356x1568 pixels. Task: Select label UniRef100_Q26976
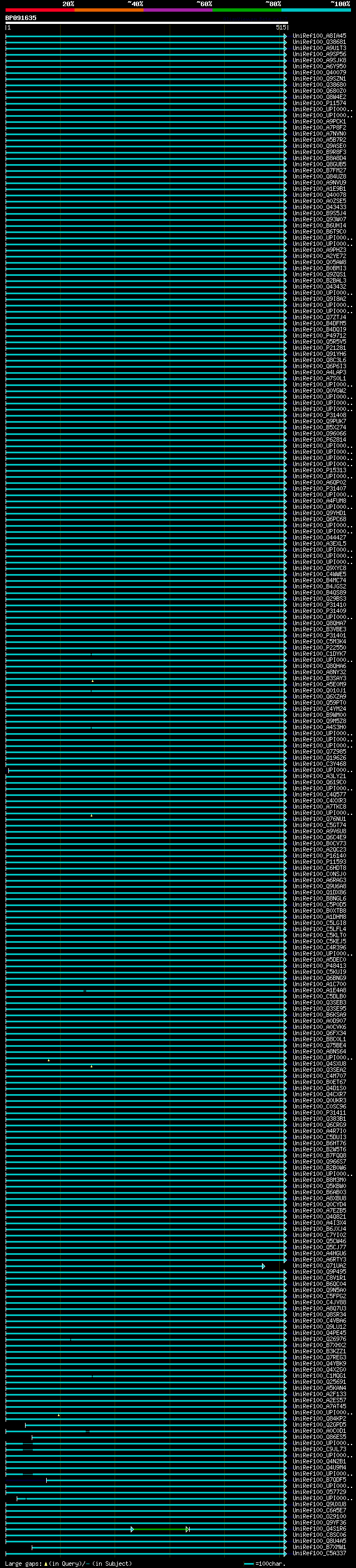319,1339
